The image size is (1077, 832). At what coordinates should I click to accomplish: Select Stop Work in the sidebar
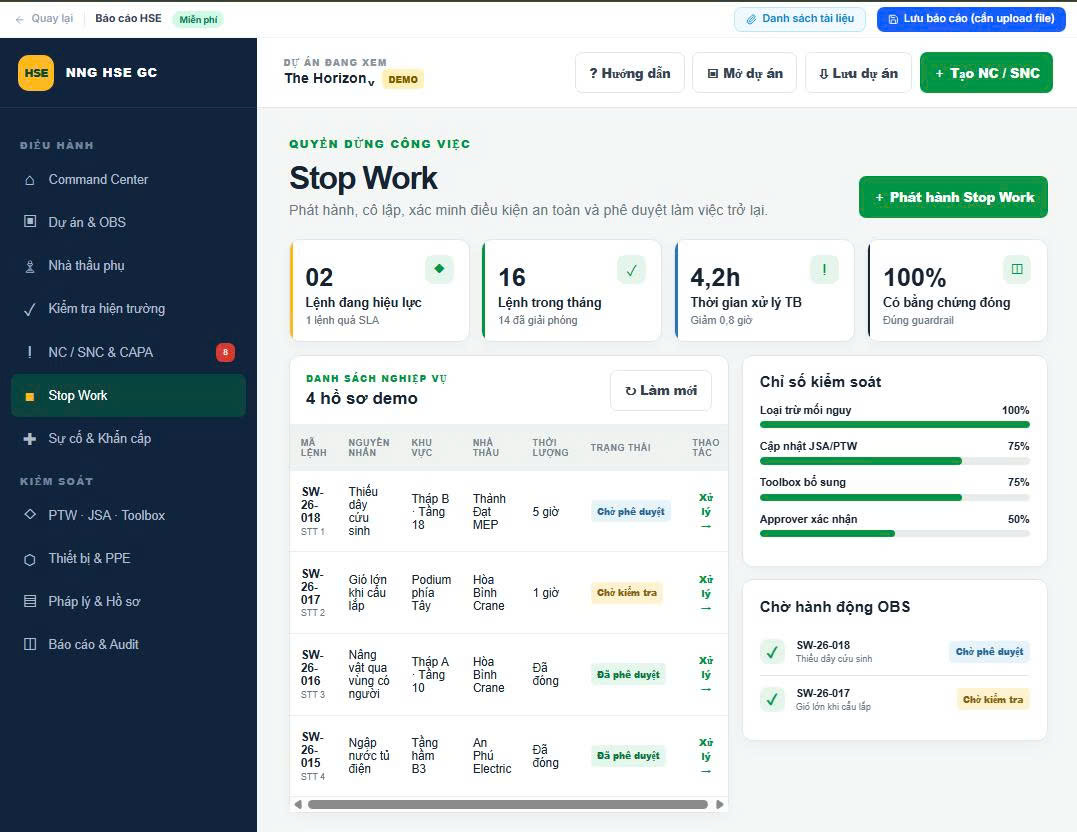128,395
